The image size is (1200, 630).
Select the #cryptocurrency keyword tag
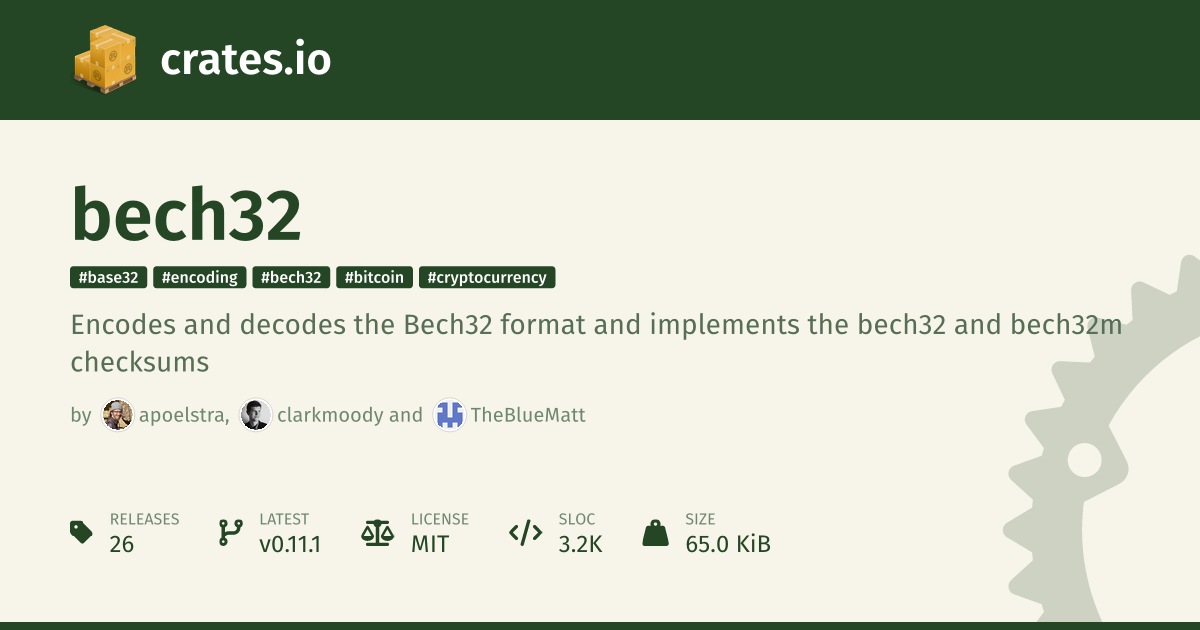pyautogui.click(x=486, y=277)
